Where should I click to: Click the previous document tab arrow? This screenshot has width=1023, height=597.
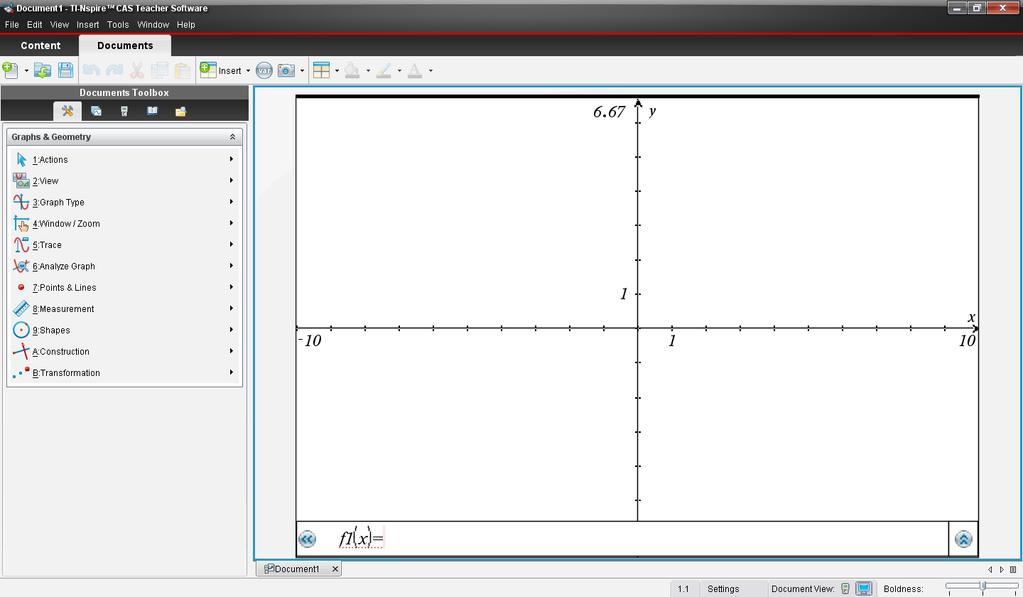tap(990, 570)
